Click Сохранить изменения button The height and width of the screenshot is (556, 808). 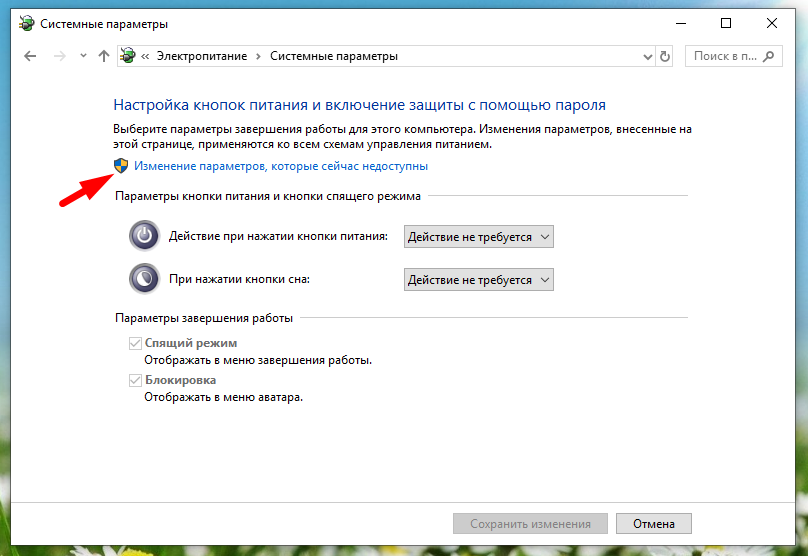pyautogui.click(x=530, y=524)
